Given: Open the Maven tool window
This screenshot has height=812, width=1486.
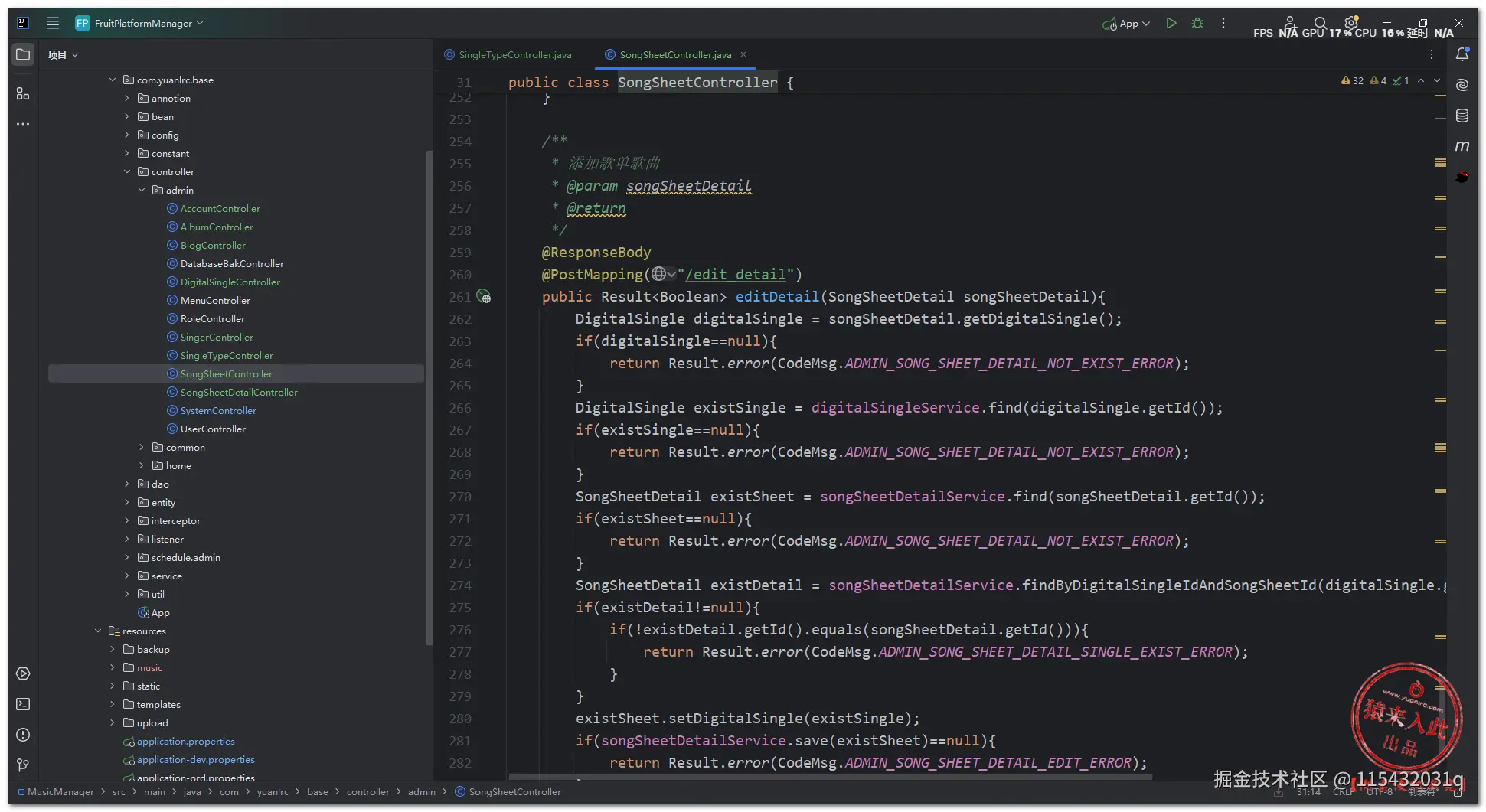Looking at the screenshot, I should pyautogui.click(x=1462, y=146).
